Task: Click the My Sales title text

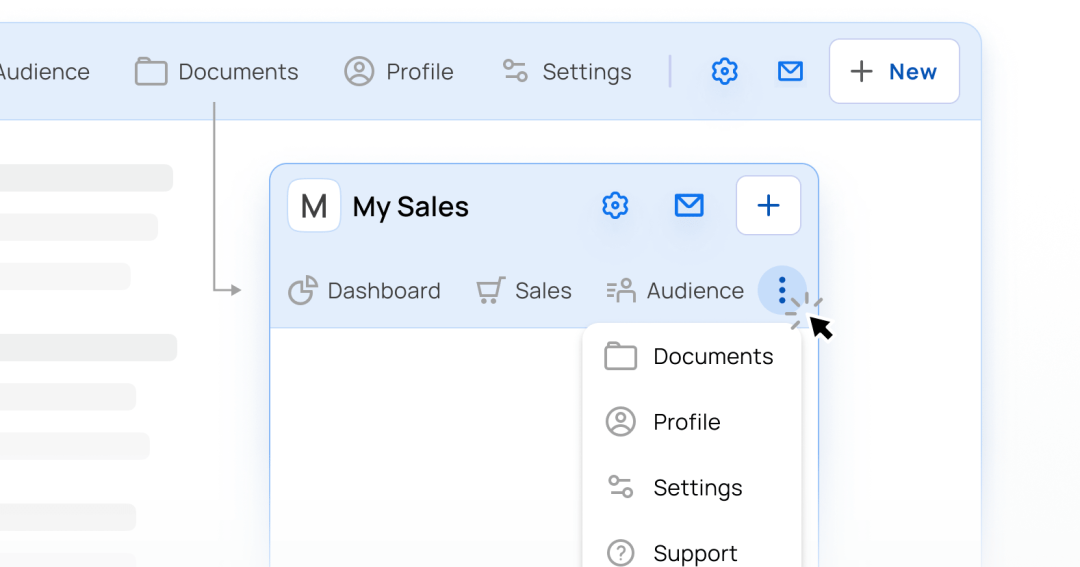Action: coord(411,206)
